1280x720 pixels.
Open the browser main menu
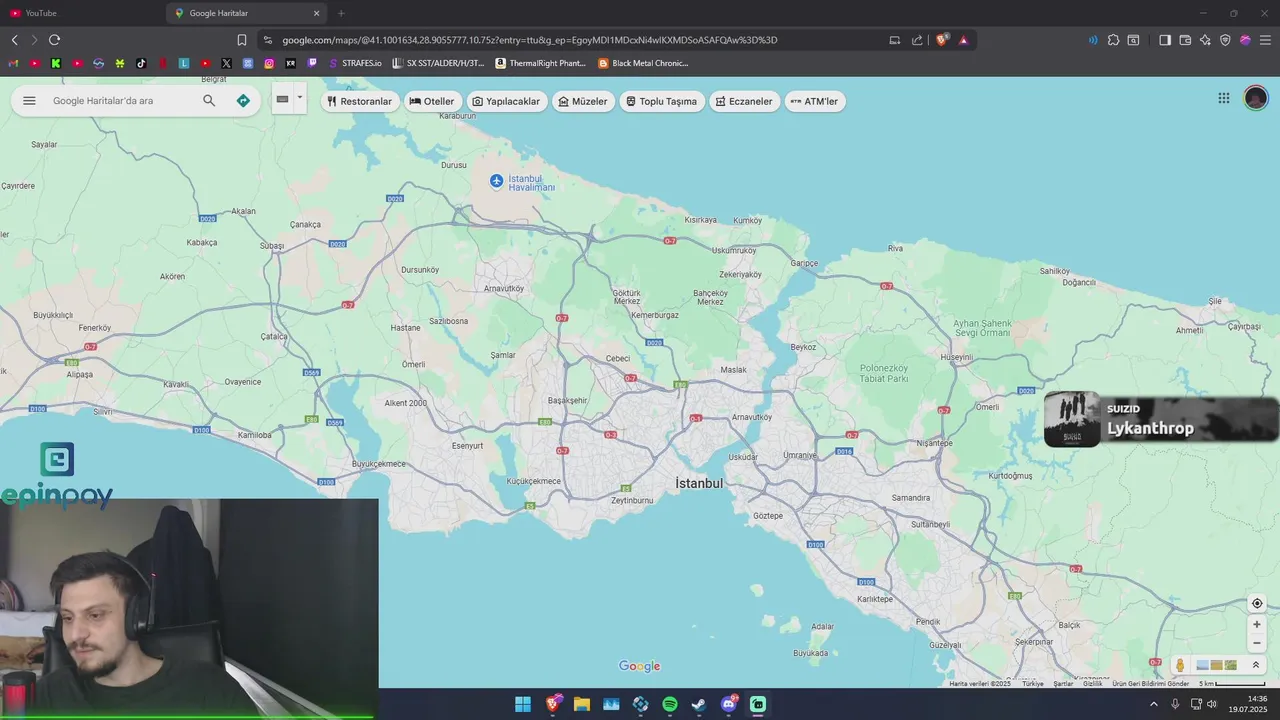[1265, 40]
